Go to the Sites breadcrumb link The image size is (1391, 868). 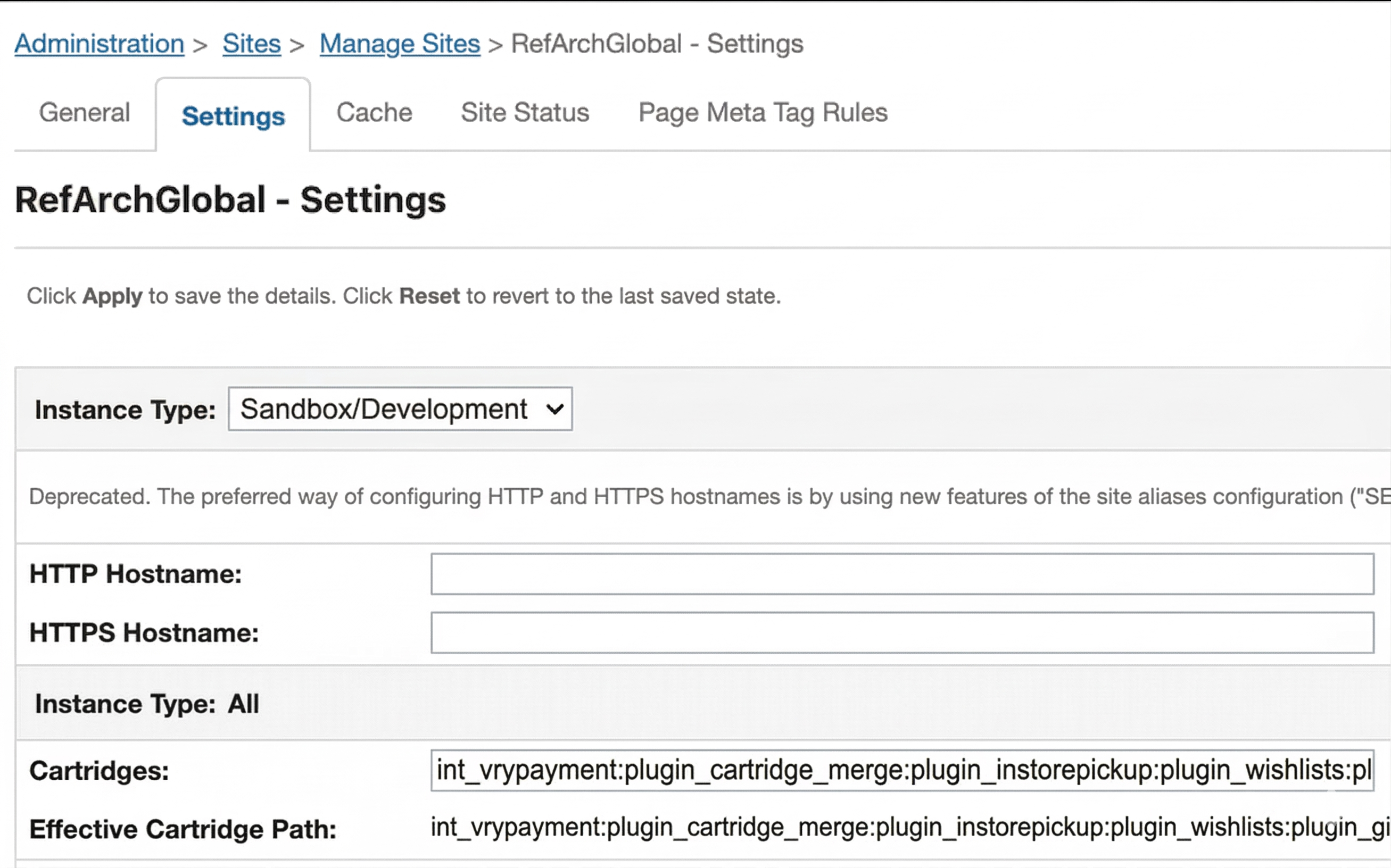[252, 44]
